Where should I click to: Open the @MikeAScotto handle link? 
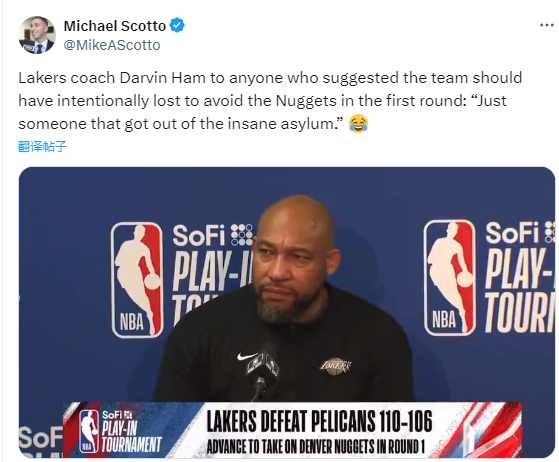click(112, 45)
